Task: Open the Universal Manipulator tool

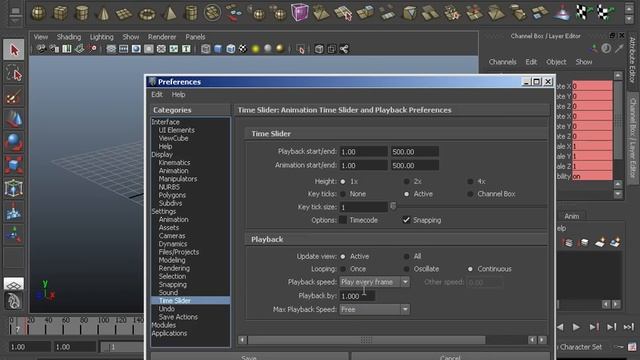Action: click(x=14, y=189)
